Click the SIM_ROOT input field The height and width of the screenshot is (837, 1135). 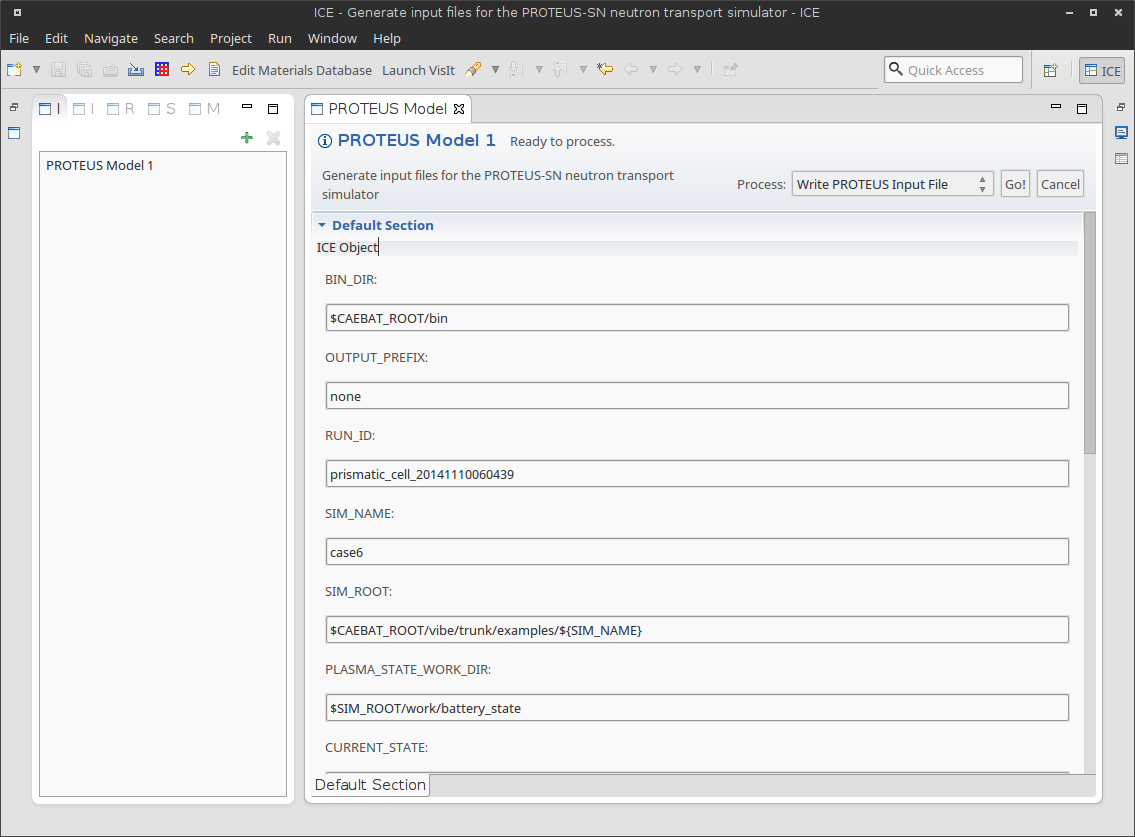click(x=697, y=630)
